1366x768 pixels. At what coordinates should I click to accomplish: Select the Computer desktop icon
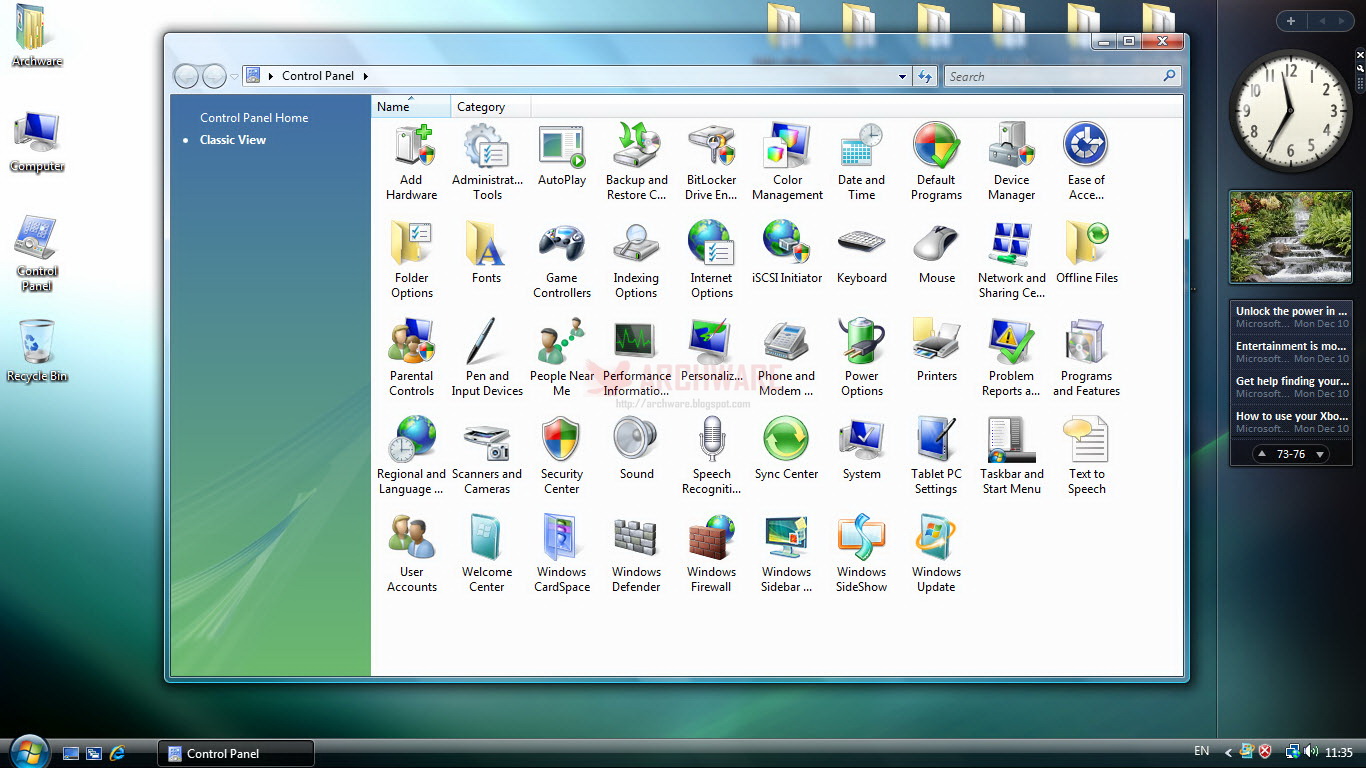tap(37, 142)
